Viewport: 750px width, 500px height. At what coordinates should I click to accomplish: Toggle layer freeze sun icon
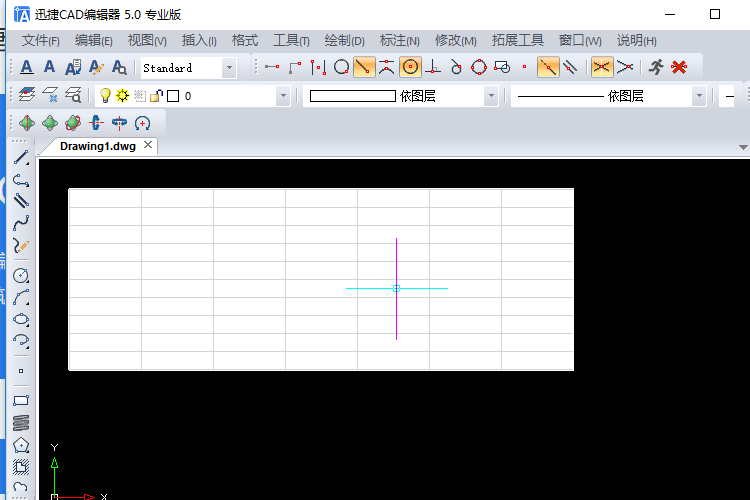click(x=122, y=96)
